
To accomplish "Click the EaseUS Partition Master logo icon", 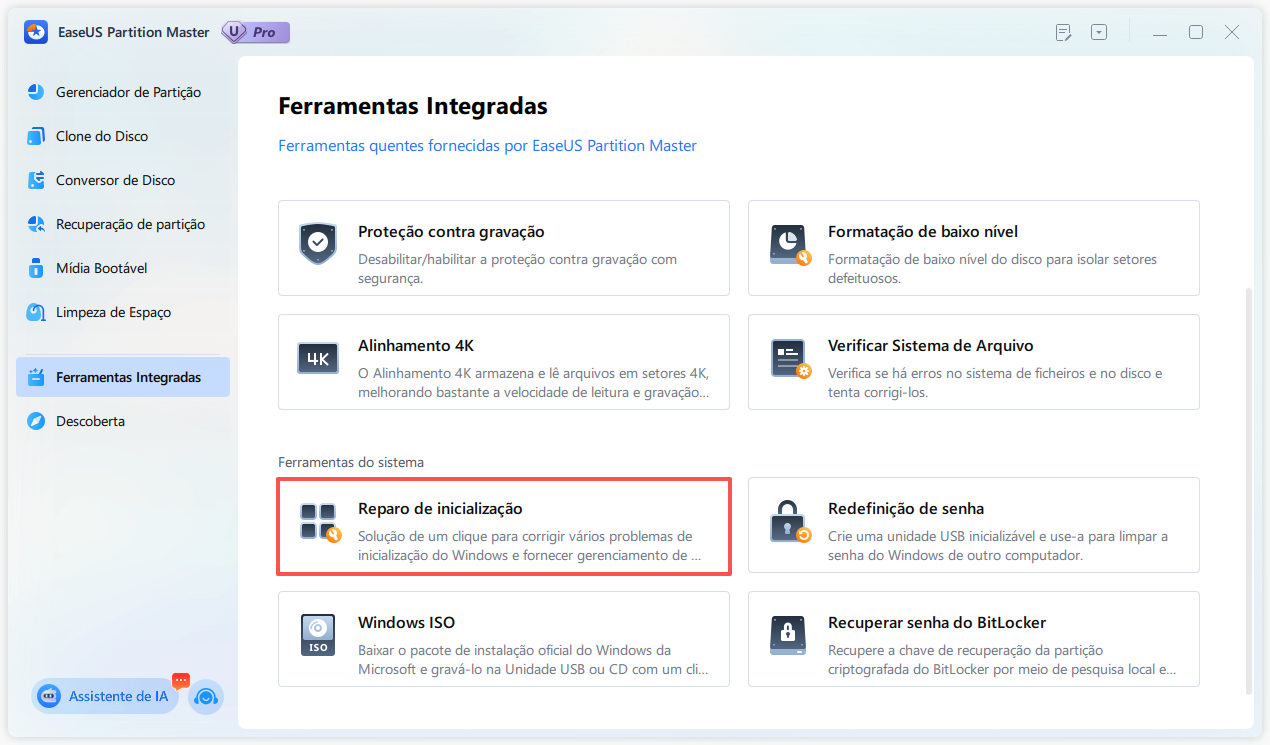I will click(x=36, y=32).
